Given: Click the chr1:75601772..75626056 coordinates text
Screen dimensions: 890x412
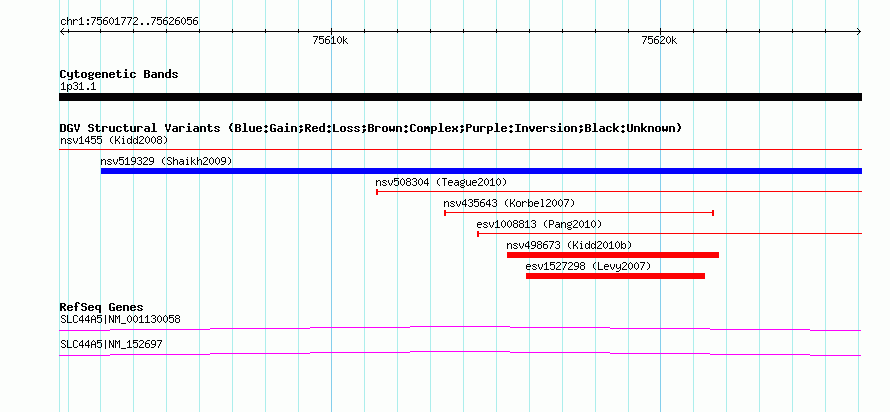Looking at the screenshot, I should point(129,22).
